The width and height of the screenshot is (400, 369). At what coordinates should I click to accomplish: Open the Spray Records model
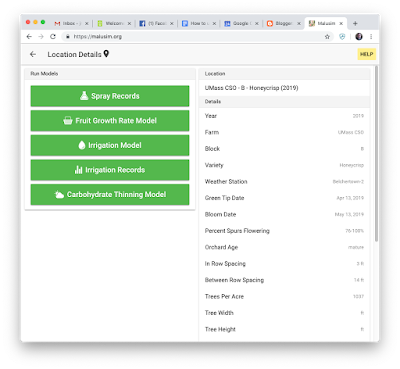[x=110, y=96]
